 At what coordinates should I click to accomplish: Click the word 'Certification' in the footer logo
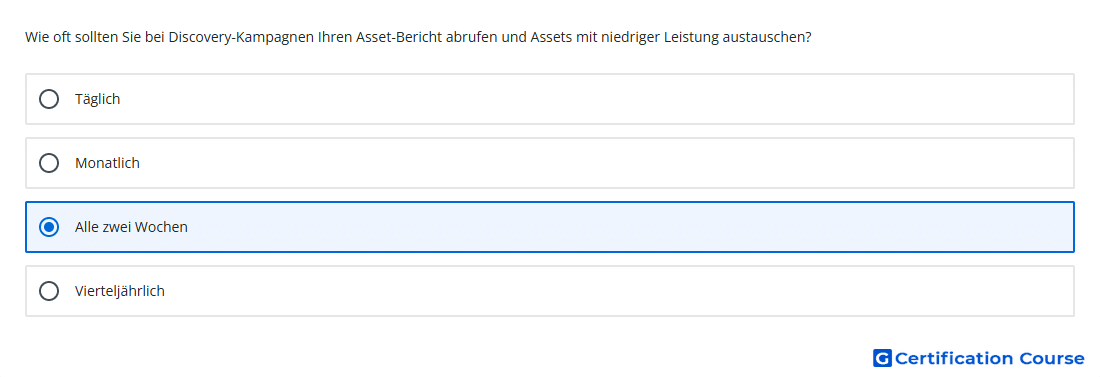(954, 358)
